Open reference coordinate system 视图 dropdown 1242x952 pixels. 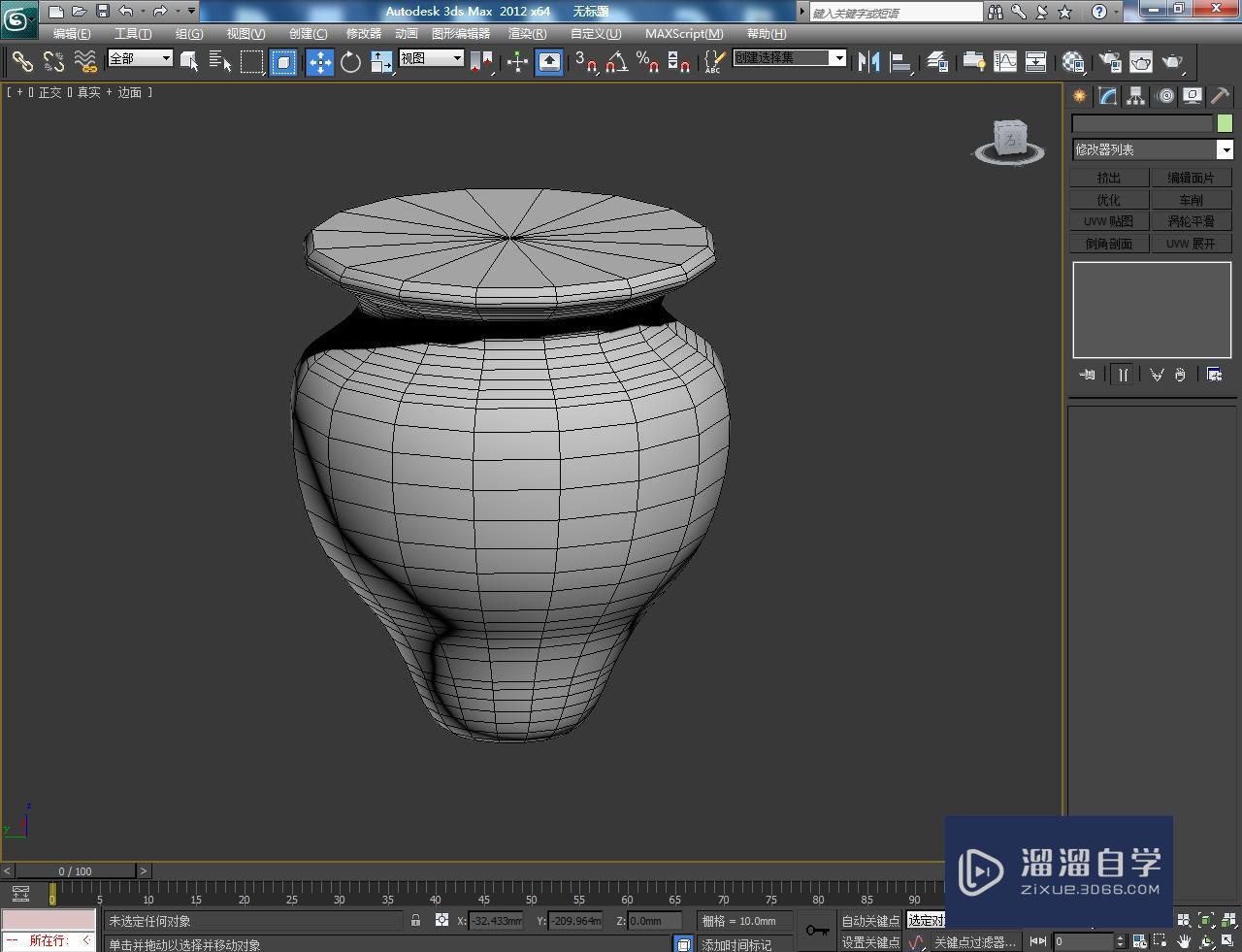[x=432, y=58]
